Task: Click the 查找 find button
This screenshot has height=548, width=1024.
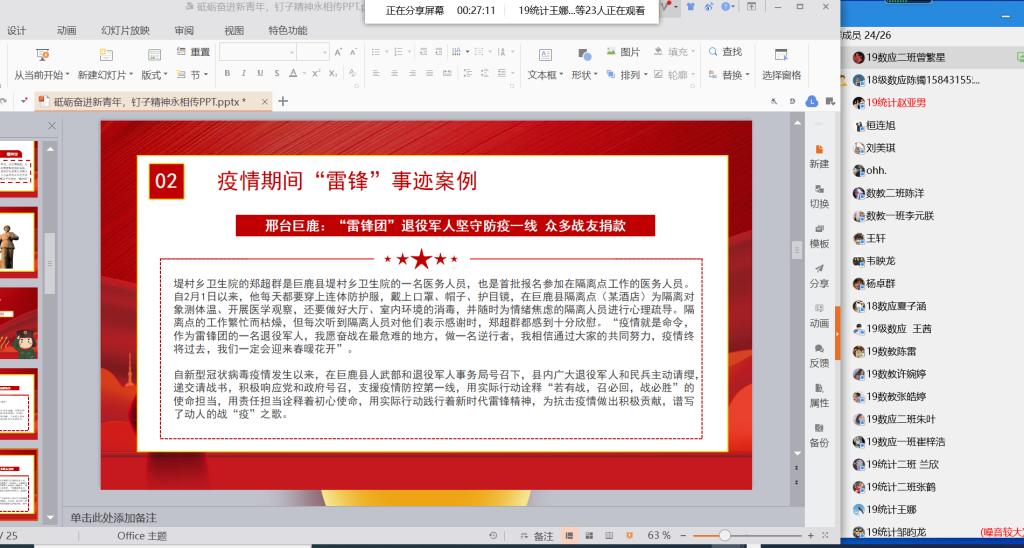Action: [x=726, y=52]
